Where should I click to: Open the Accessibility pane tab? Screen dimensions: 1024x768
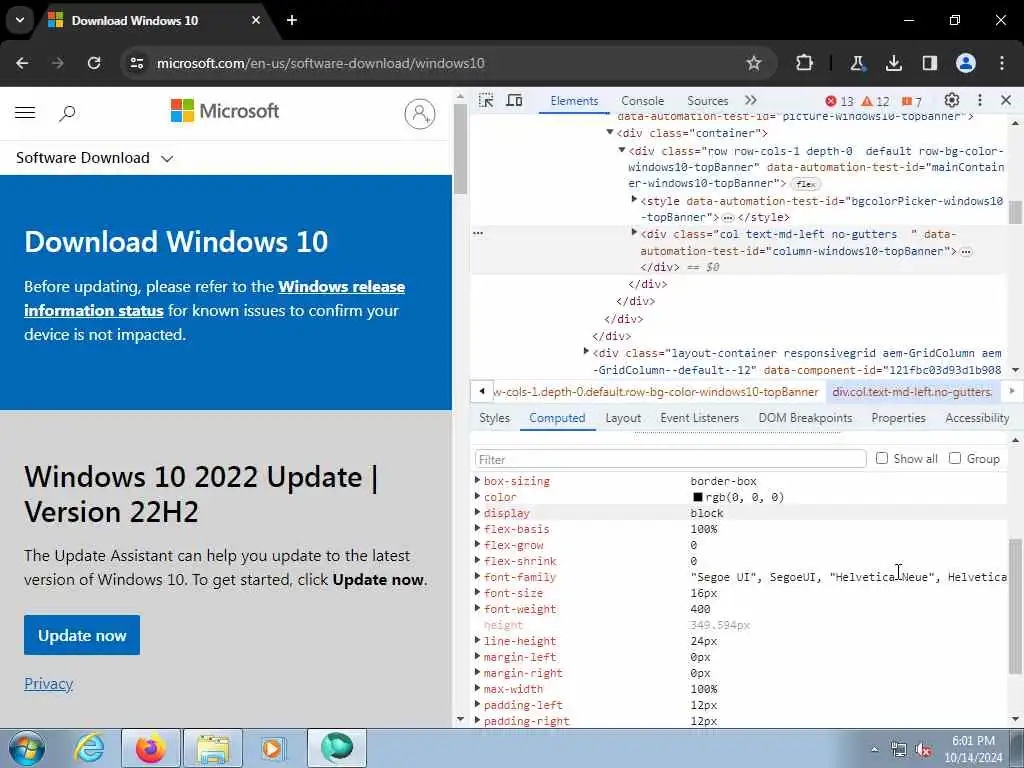point(977,418)
